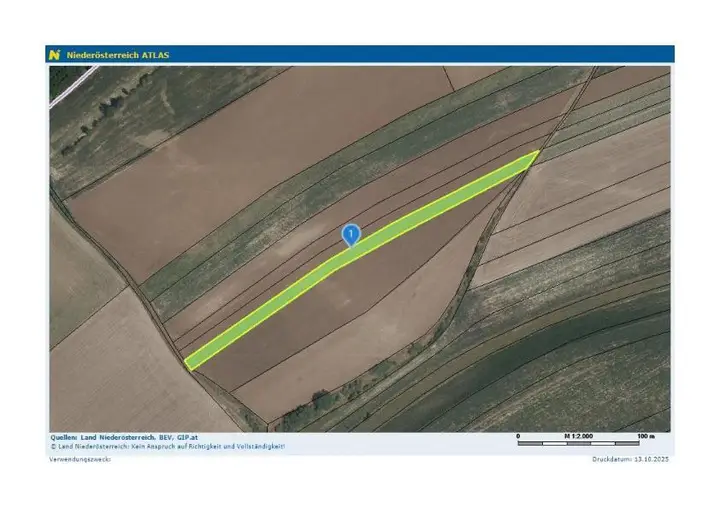The image size is (720, 508).
Task: Click the white road in top-left corner
Action: pyautogui.click(x=70, y=86)
